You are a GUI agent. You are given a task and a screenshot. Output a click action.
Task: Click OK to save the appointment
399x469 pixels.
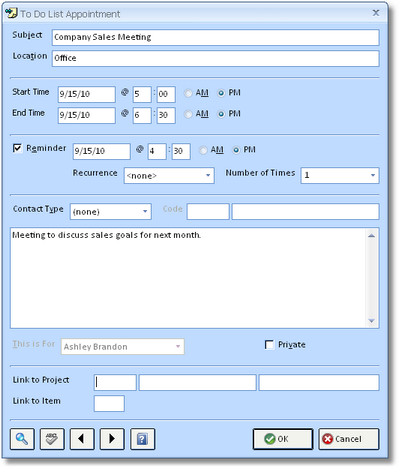pyautogui.click(x=283, y=439)
